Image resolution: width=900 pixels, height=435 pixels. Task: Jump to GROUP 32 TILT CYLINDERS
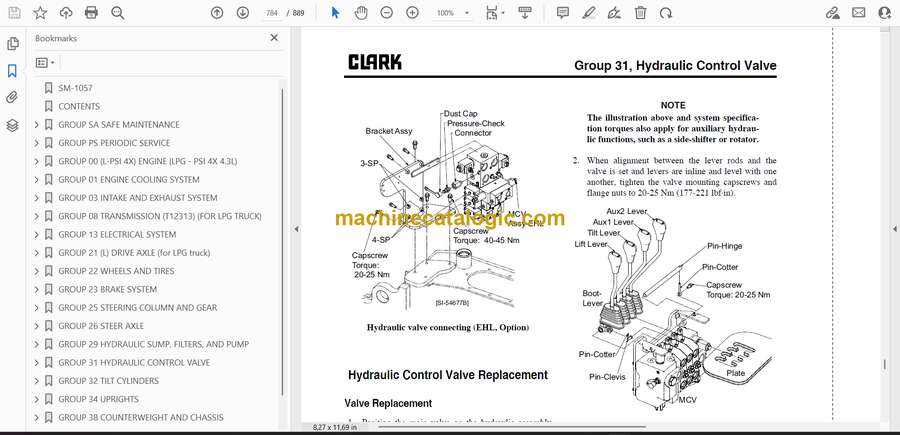[108, 381]
